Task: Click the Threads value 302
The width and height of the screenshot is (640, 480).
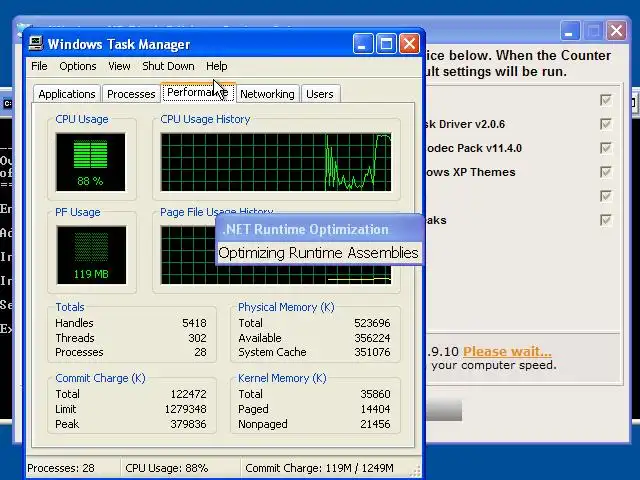Action: coord(197,338)
